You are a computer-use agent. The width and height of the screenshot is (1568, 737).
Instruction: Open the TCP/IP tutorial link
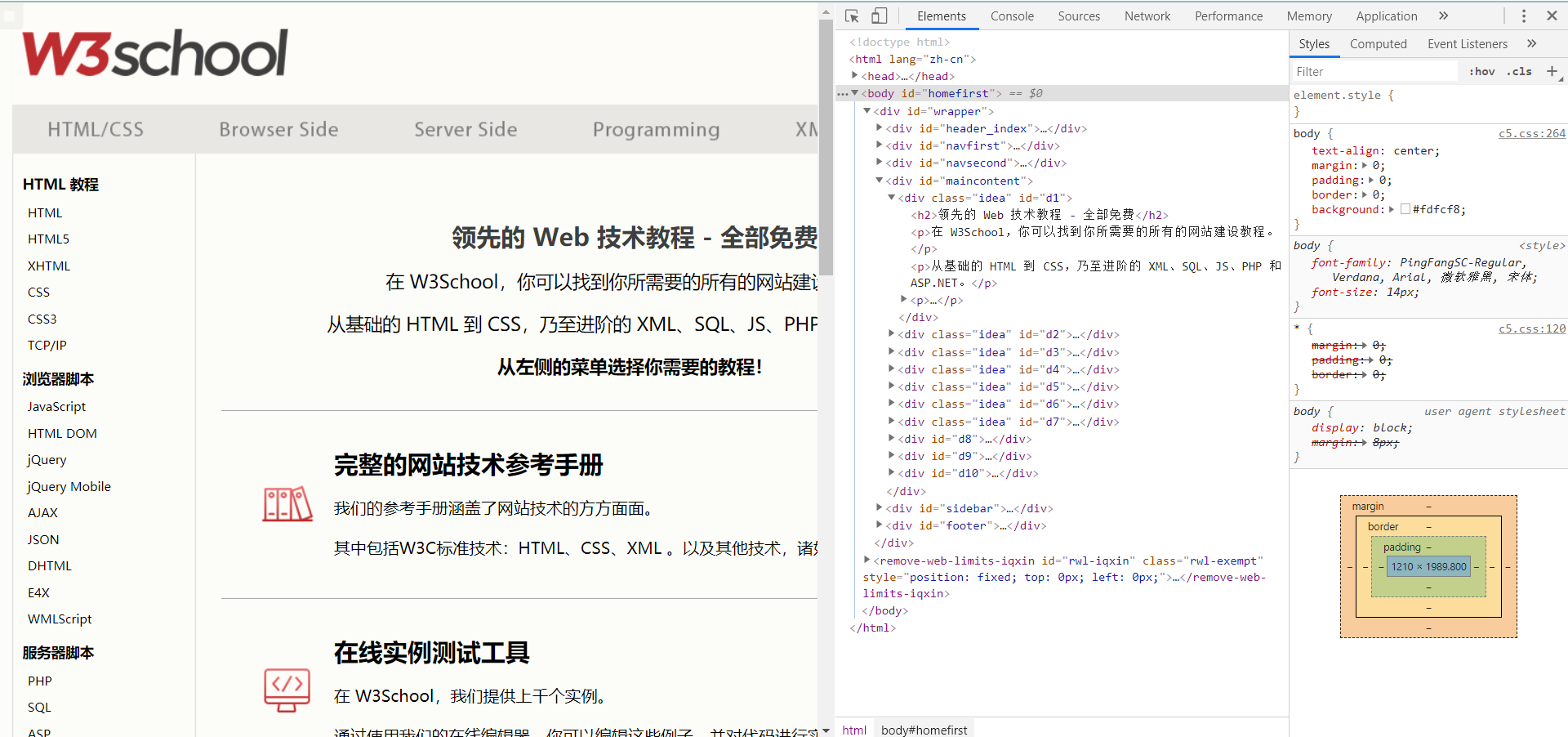coord(47,345)
